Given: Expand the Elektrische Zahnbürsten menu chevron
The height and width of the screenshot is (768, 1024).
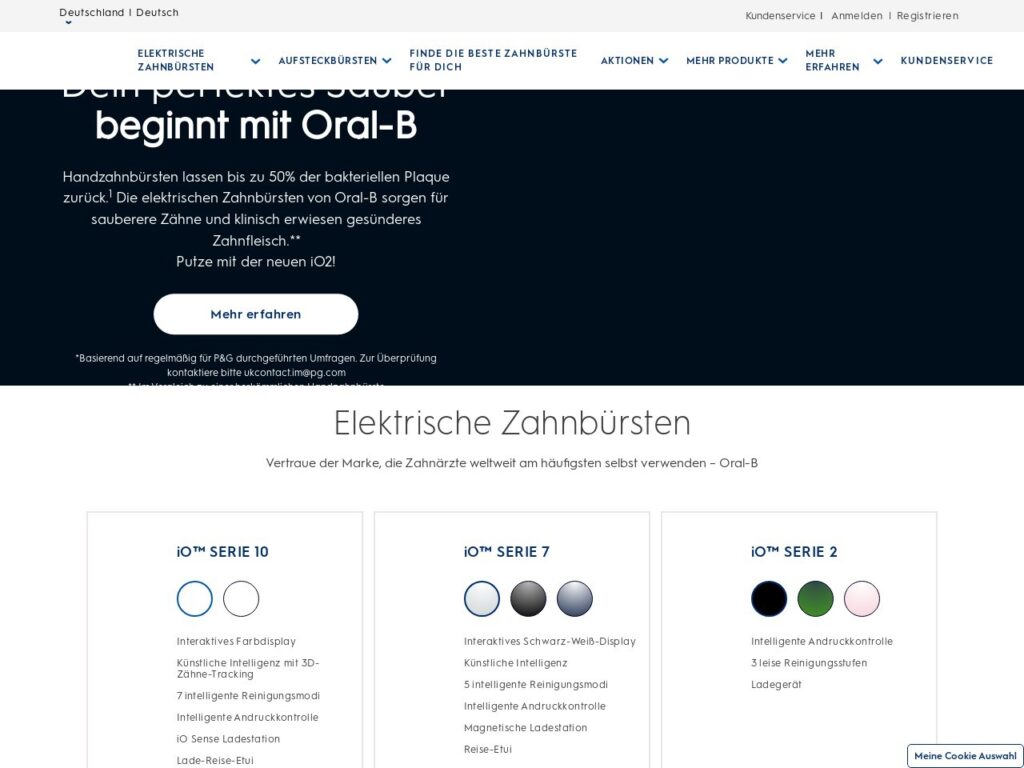Looking at the screenshot, I should point(255,61).
